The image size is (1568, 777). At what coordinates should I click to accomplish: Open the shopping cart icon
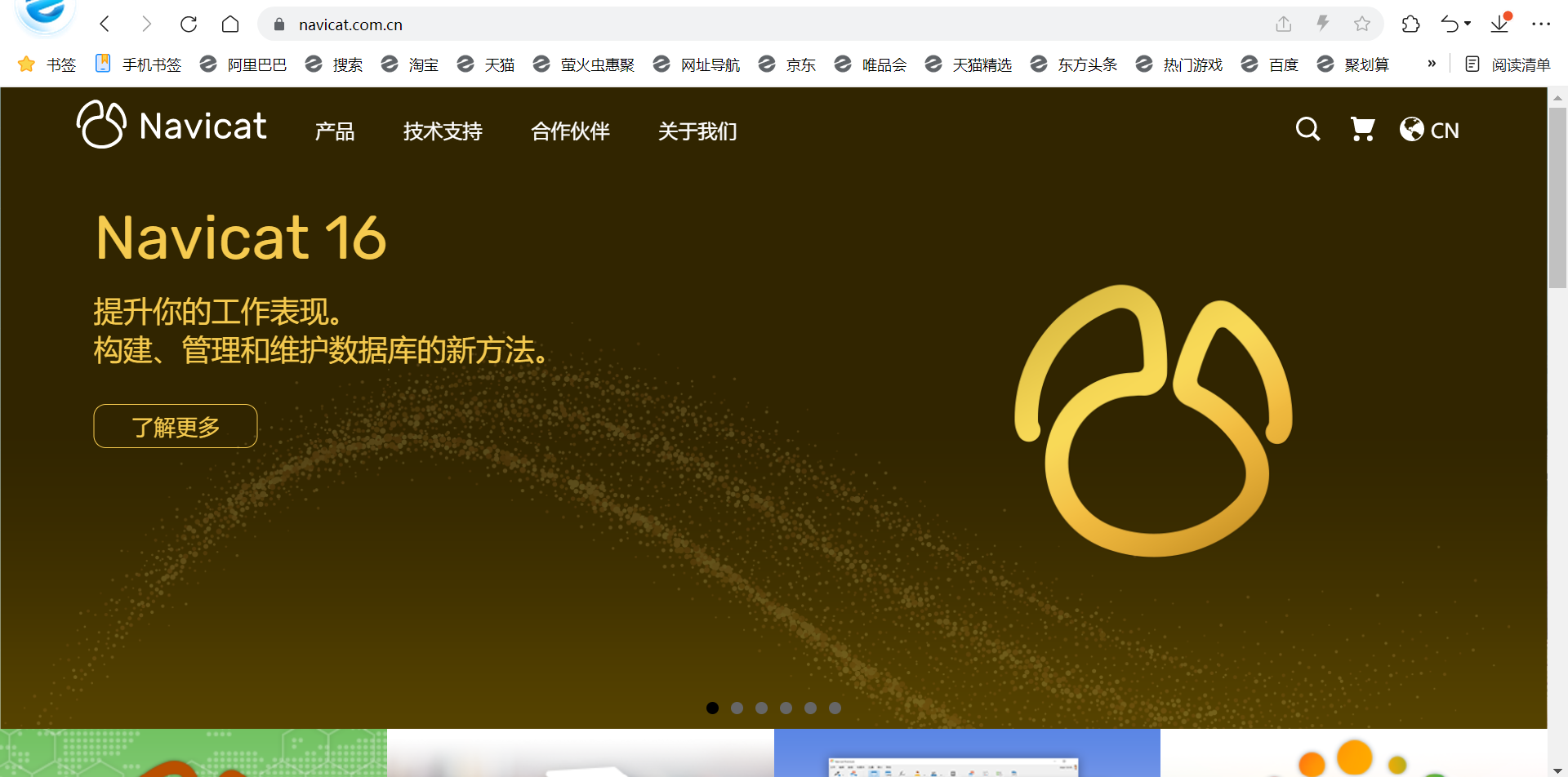[1362, 129]
